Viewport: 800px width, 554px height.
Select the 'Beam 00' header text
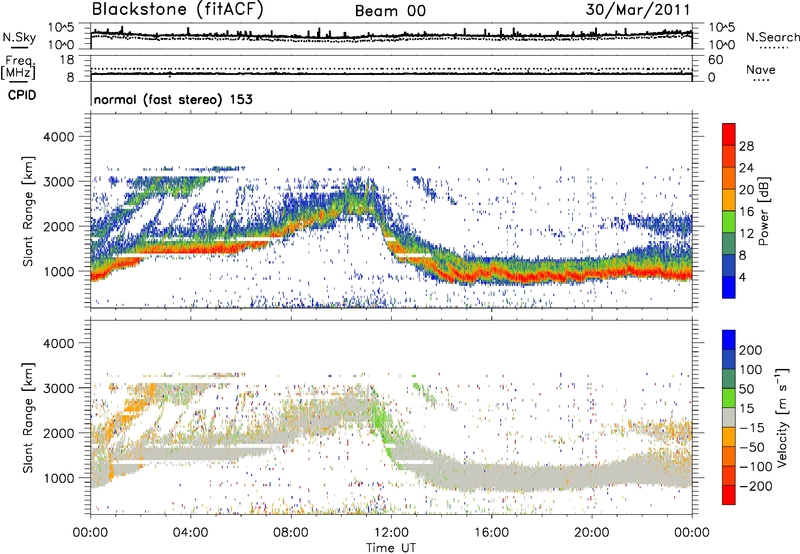pyautogui.click(x=390, y=11)
